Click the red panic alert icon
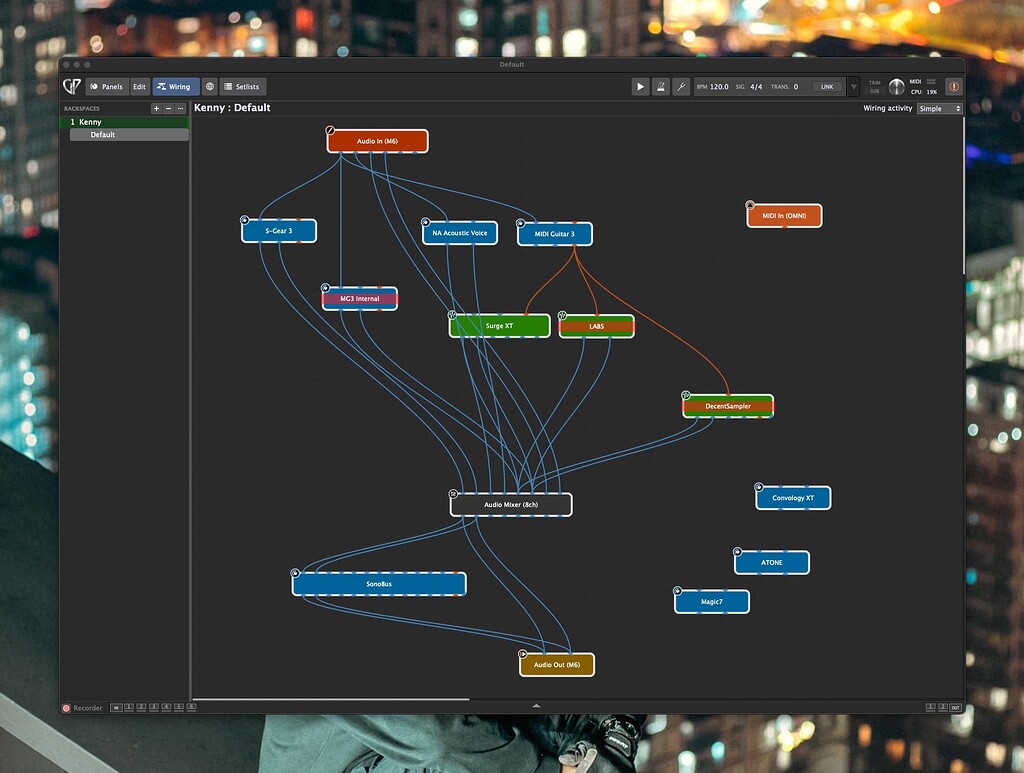The width and height of the screenshot is (1024, 773). [953, 87]
